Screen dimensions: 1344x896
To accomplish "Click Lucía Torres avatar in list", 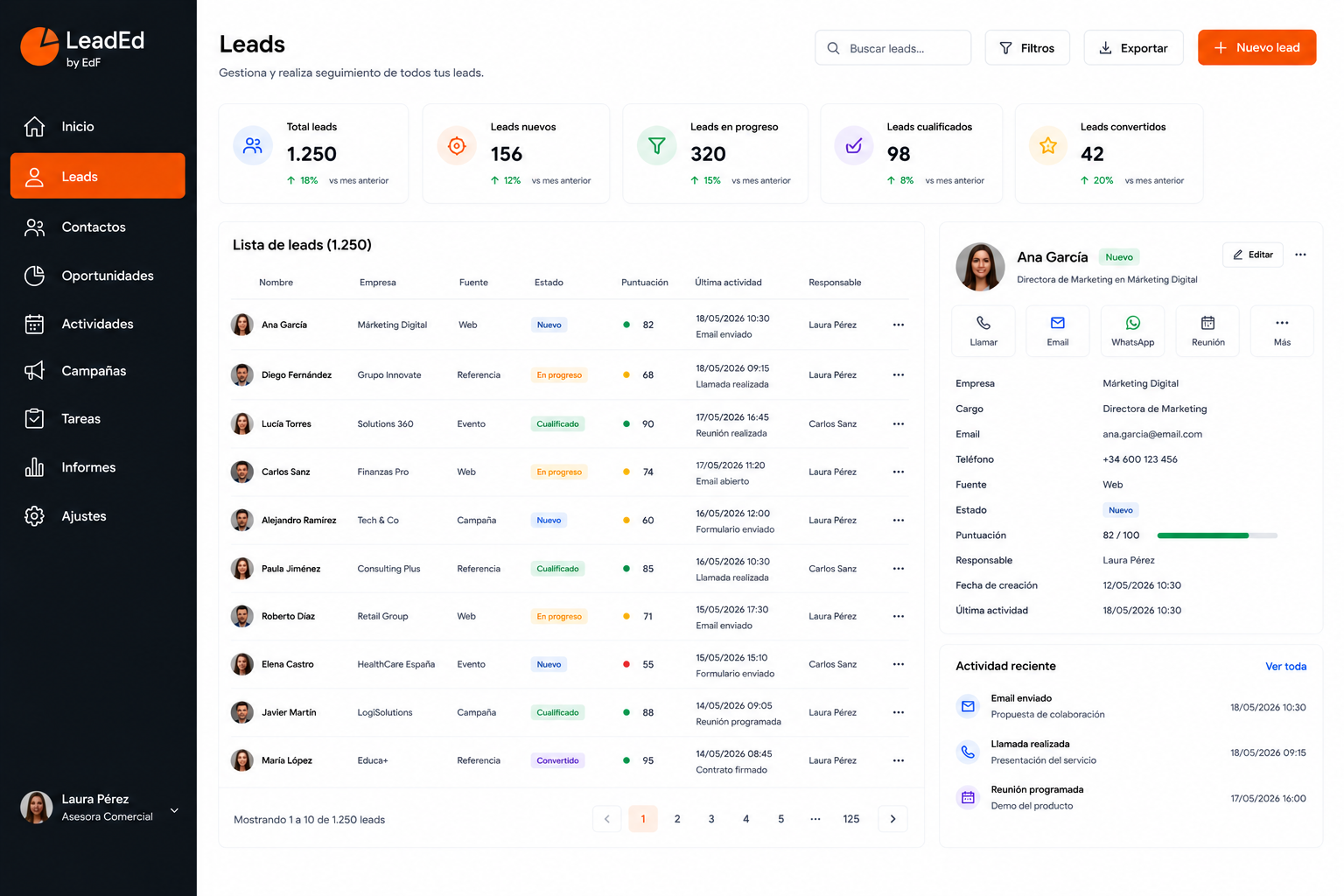I will click(x=242, y=423).
